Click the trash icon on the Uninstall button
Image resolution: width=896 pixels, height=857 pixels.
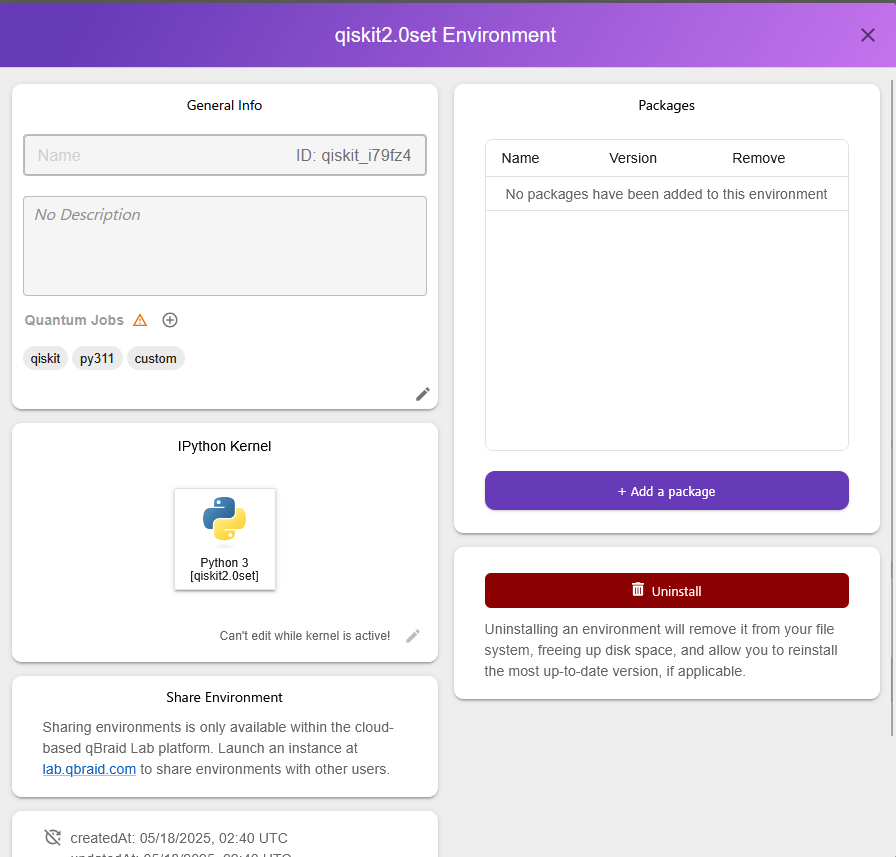point(638,589)
